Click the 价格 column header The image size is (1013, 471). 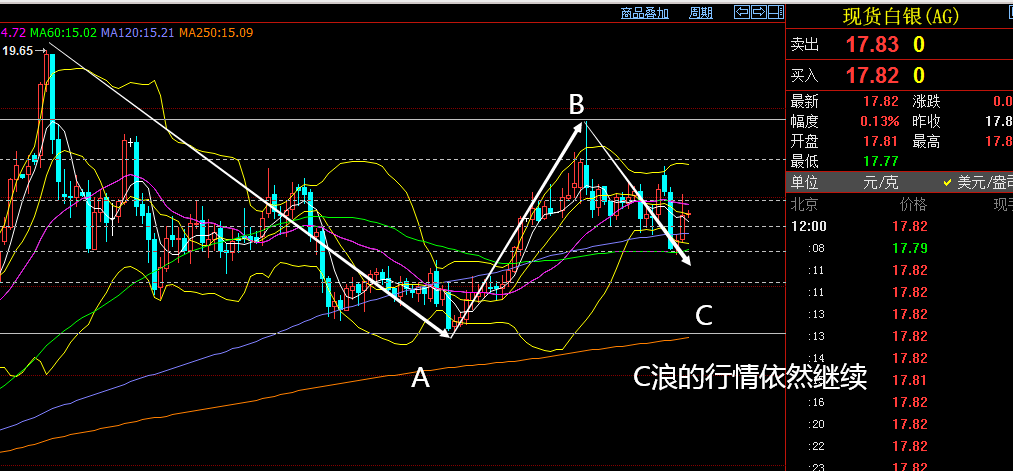coord(913,204)
